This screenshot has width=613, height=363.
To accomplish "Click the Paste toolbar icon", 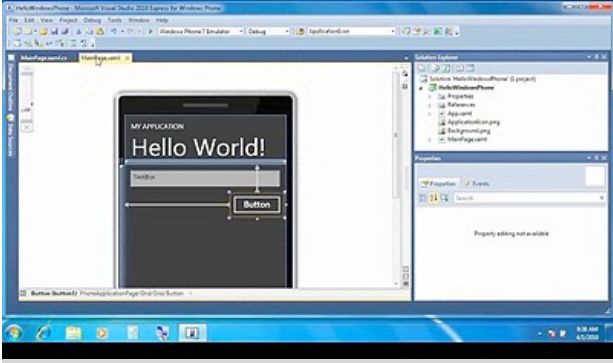I will (100, 31).
